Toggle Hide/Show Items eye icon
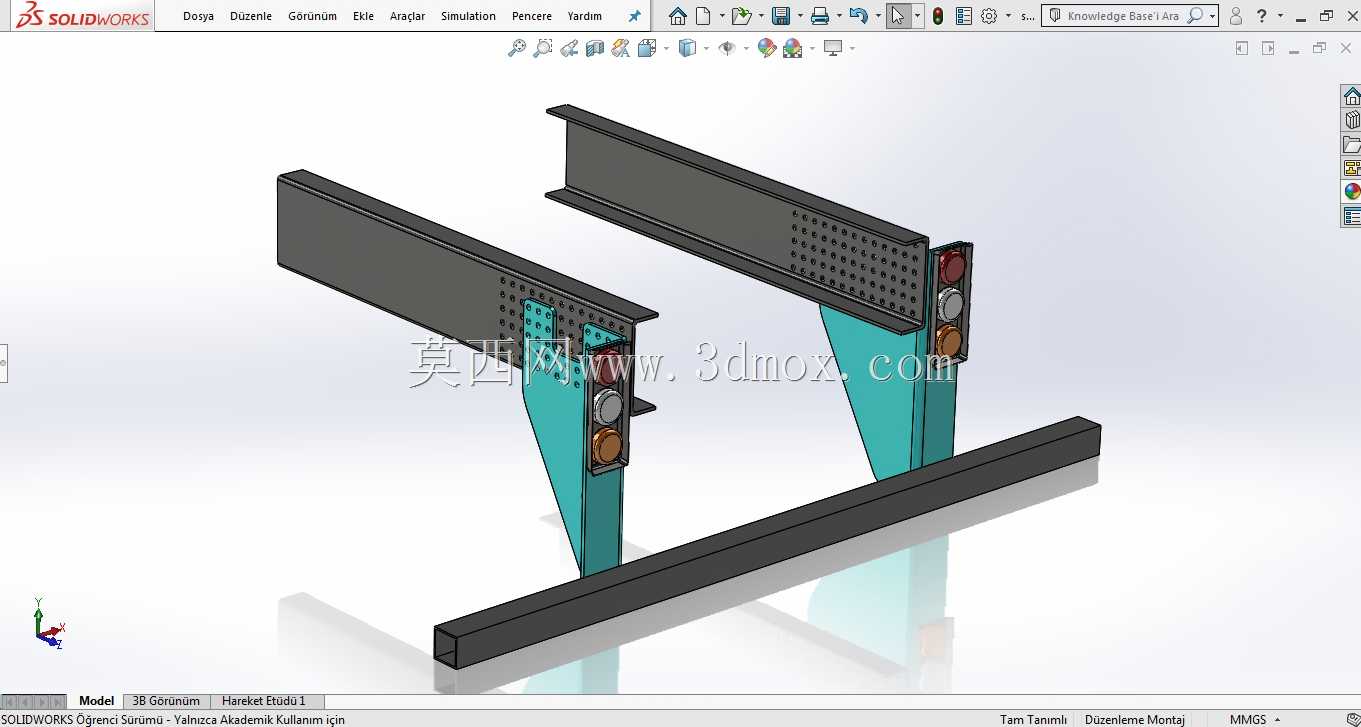Image resolution: width=1361 pixels, height=727 pixels. 727,48
